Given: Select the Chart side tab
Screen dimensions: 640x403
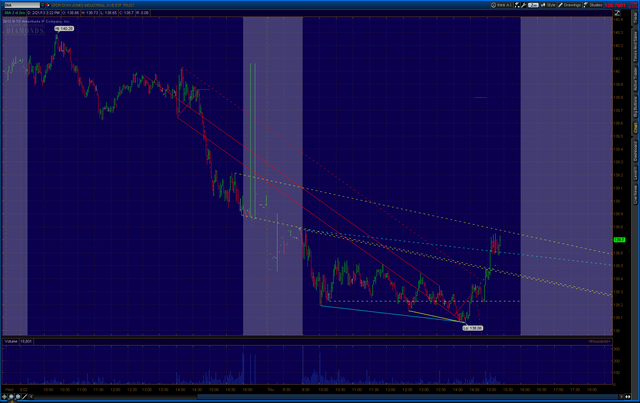Looking at the screenshot, I should point(635,128).
